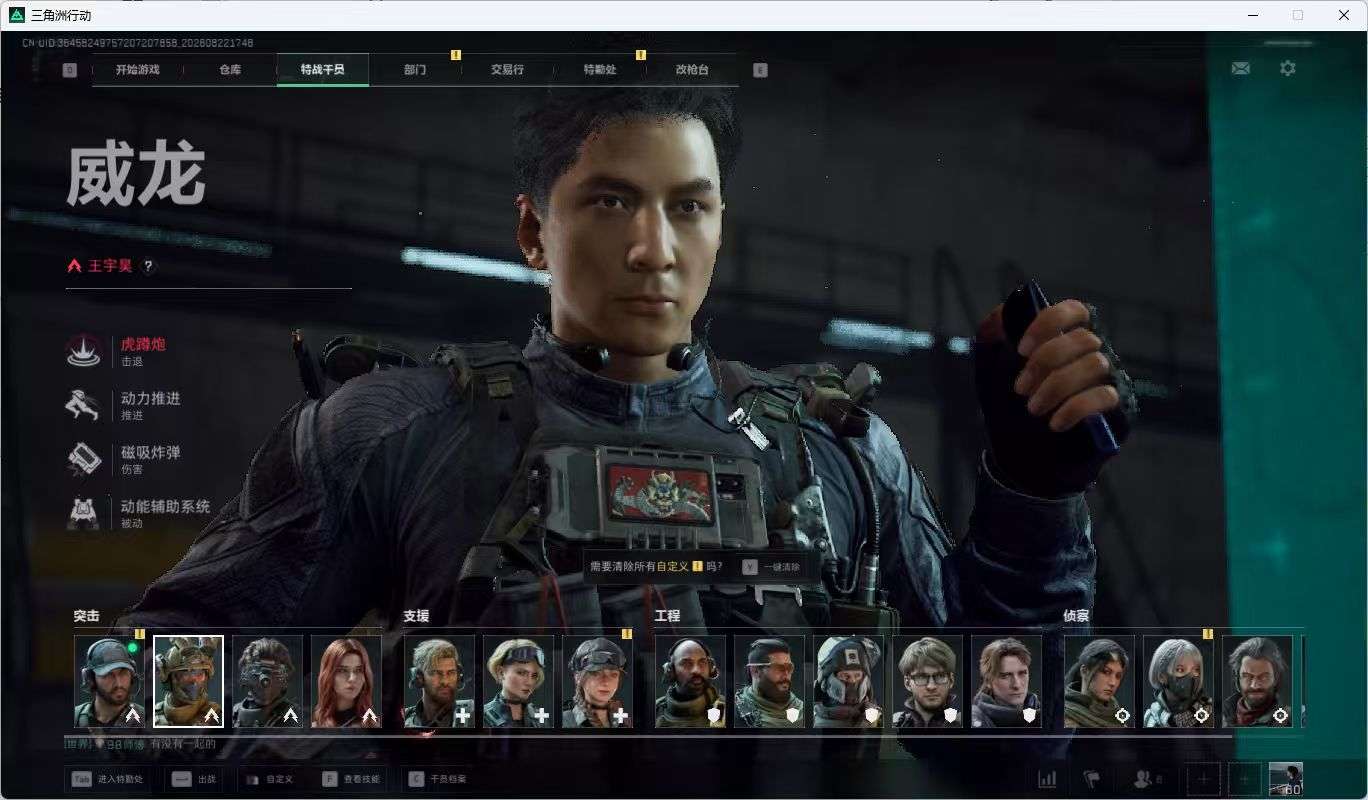Screen dimensions: 1368x800
Task: Click the 威龙 operator title
Action: click(x=136, y=175)
